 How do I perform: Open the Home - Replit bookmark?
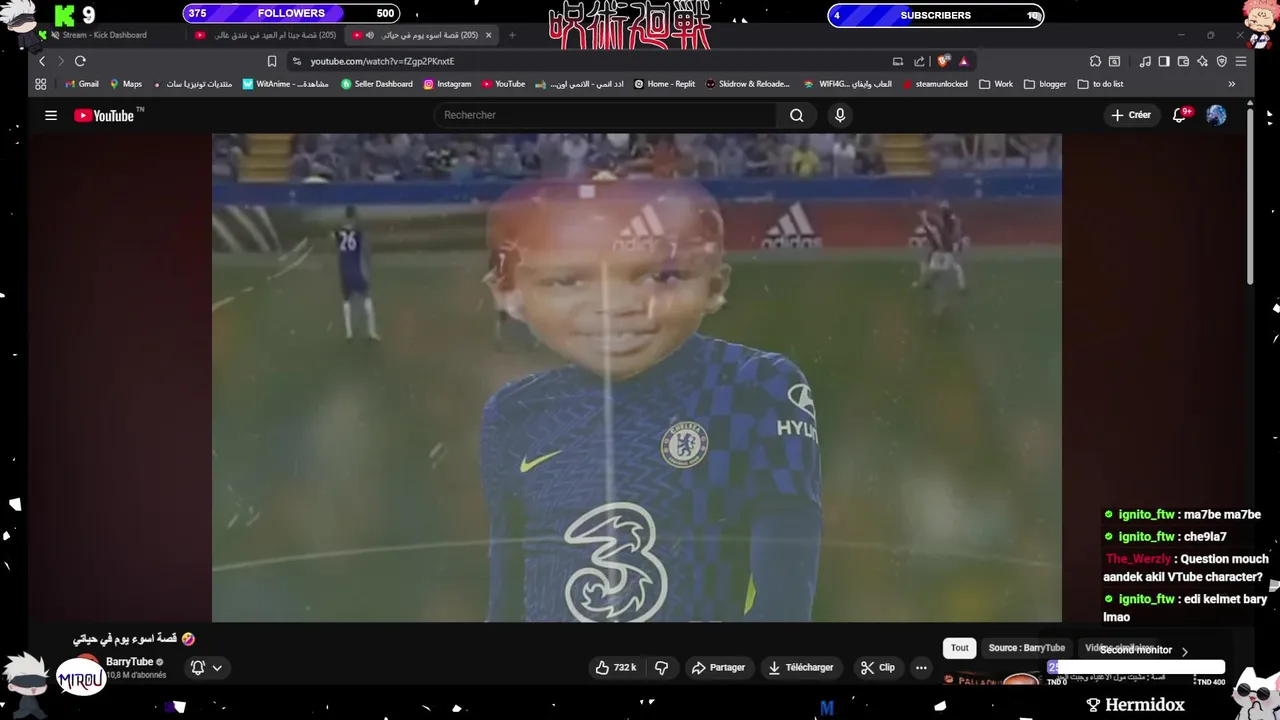tap(664, 84)
